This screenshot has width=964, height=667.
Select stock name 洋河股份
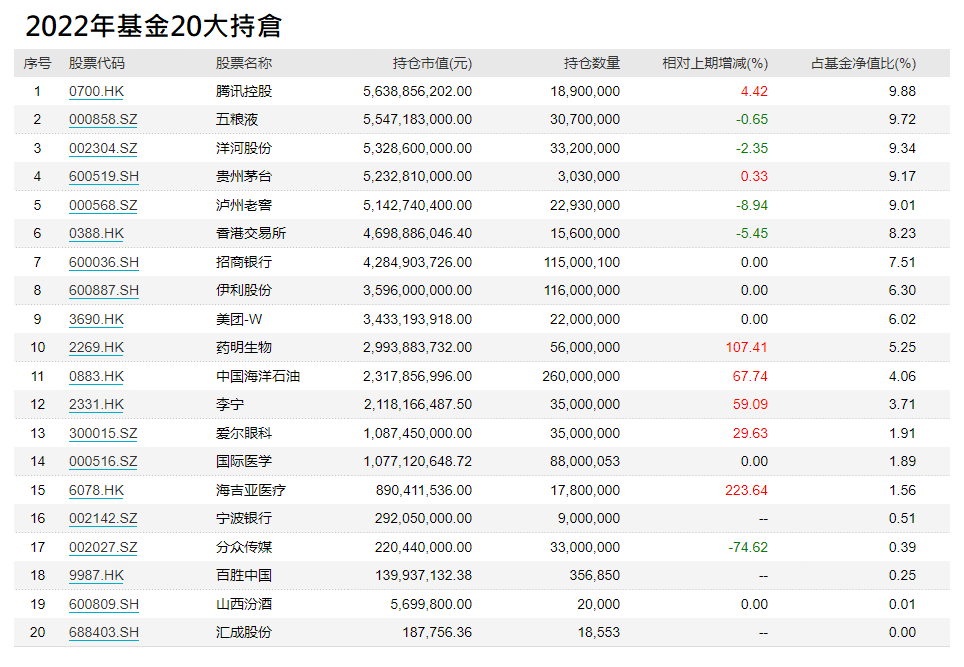coord(243,149)
